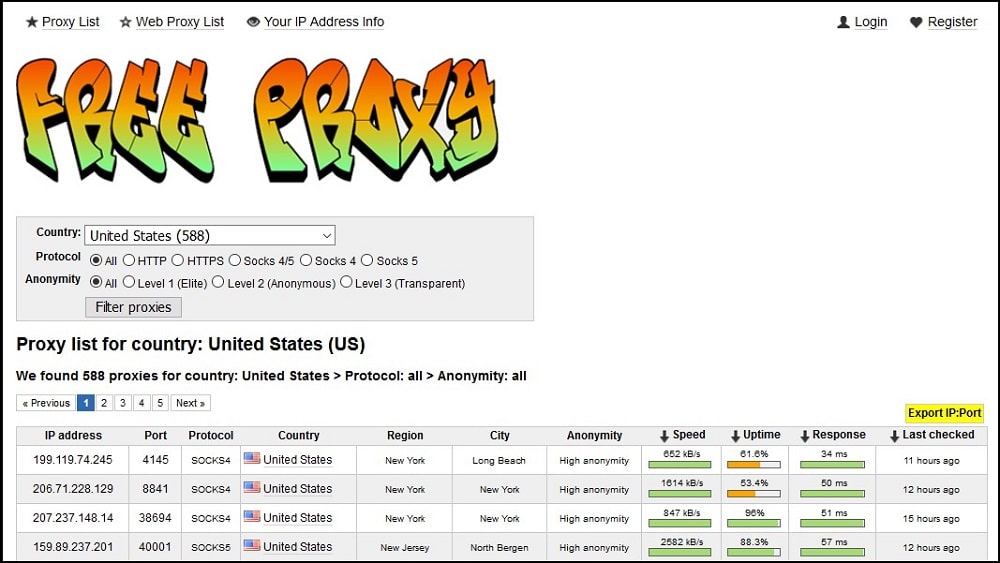
Task: Select the HTTP protocol radio button
Action: (129, 260)
